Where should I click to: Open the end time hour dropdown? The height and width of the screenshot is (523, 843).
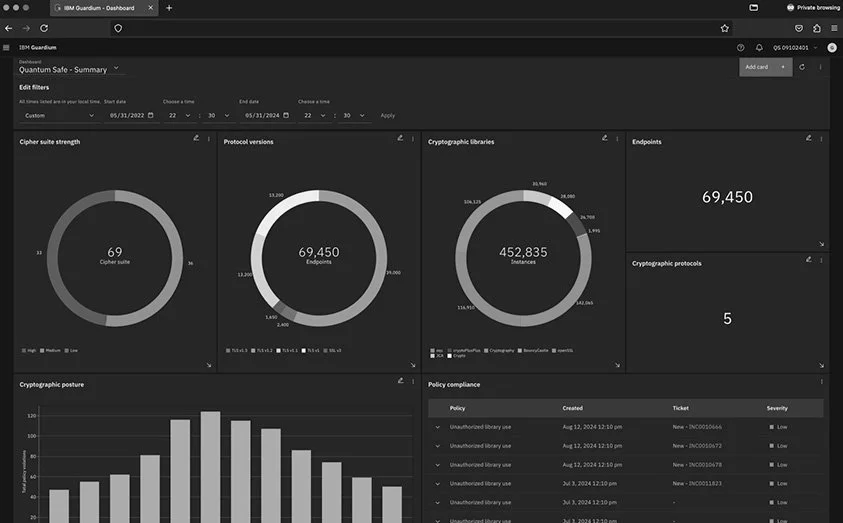315,116
